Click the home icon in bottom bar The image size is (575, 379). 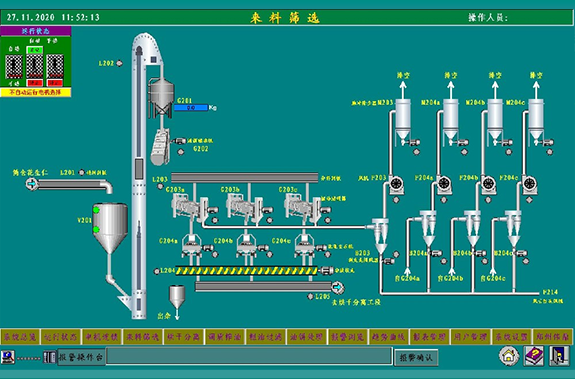509,356
